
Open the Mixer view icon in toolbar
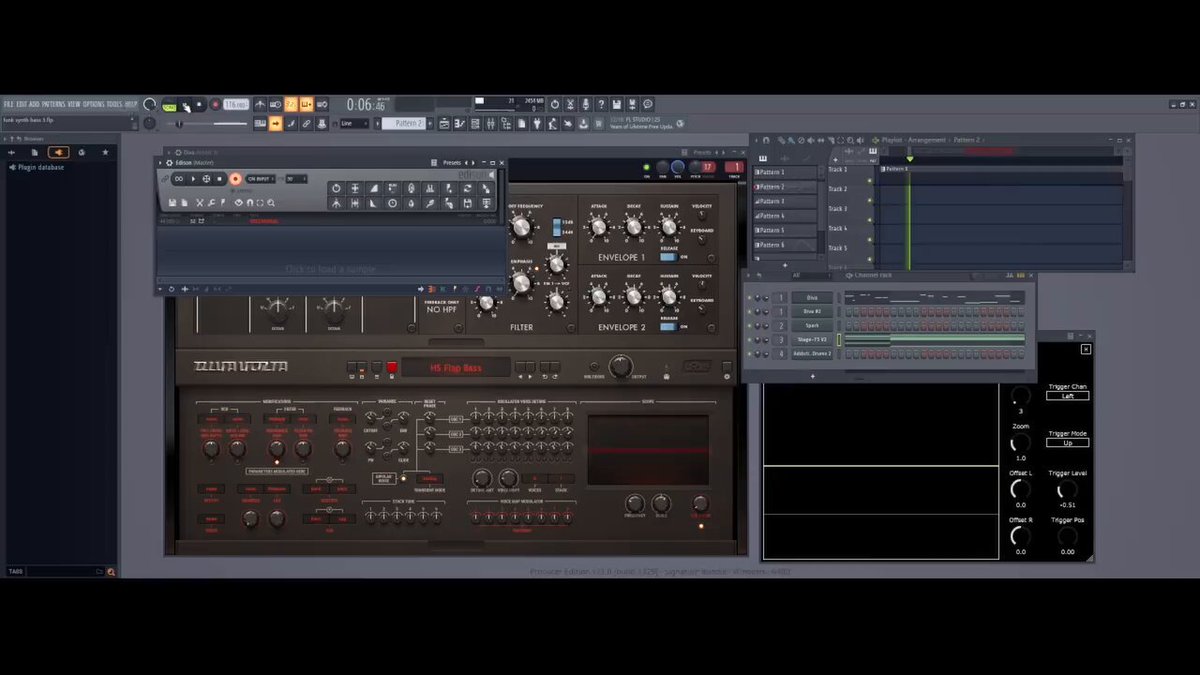[491, 123]
